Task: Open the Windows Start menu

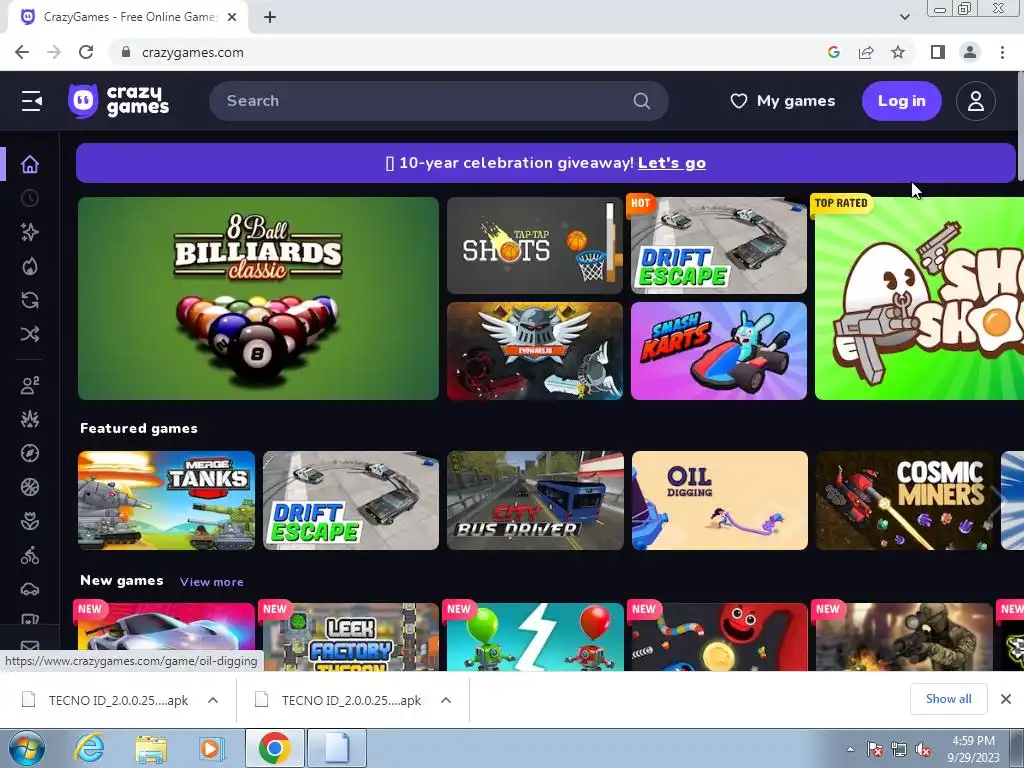Action: pos(27,748)
